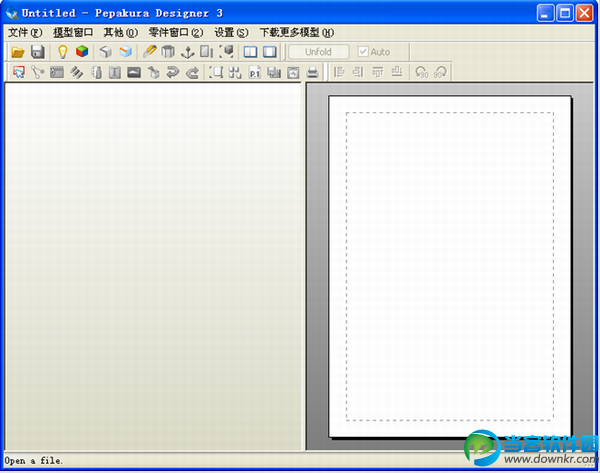
Task: Switch to the split window layout icon
Action: click(250, 52)
